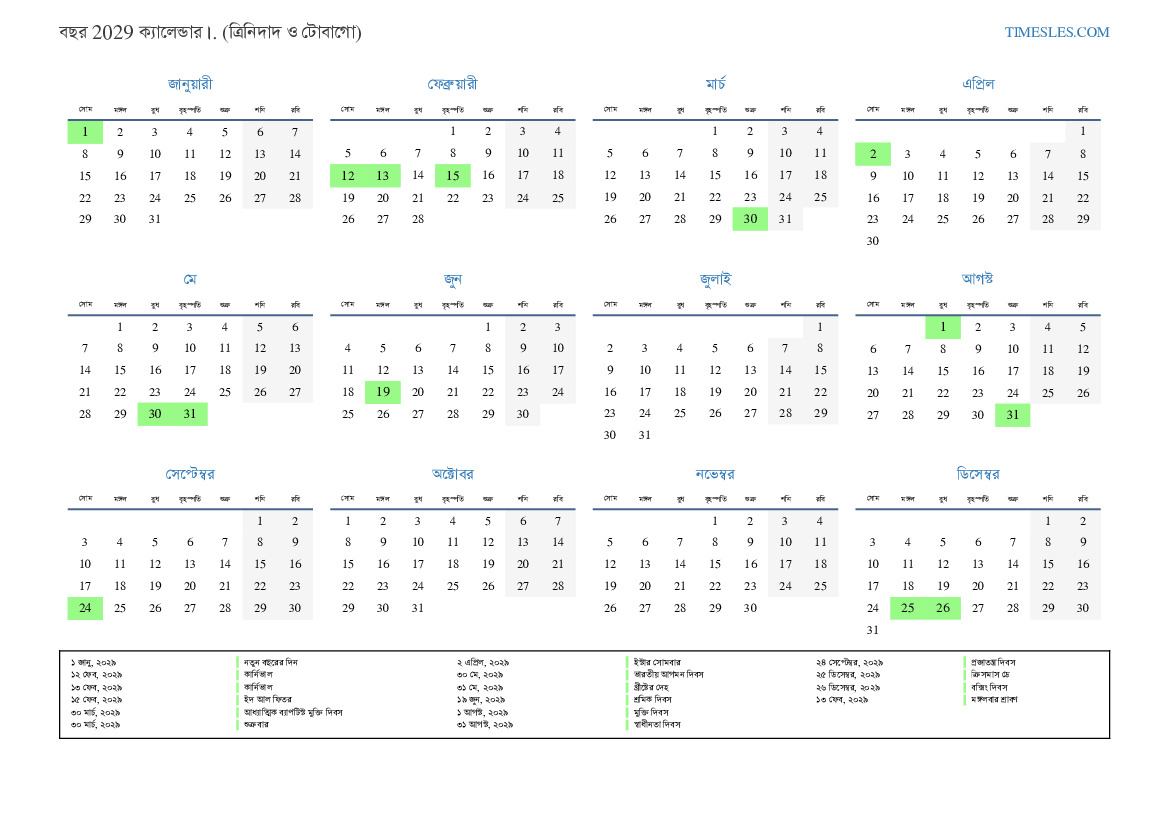
Task: Click highlighted May 31 date
Action: coord(190,414)
